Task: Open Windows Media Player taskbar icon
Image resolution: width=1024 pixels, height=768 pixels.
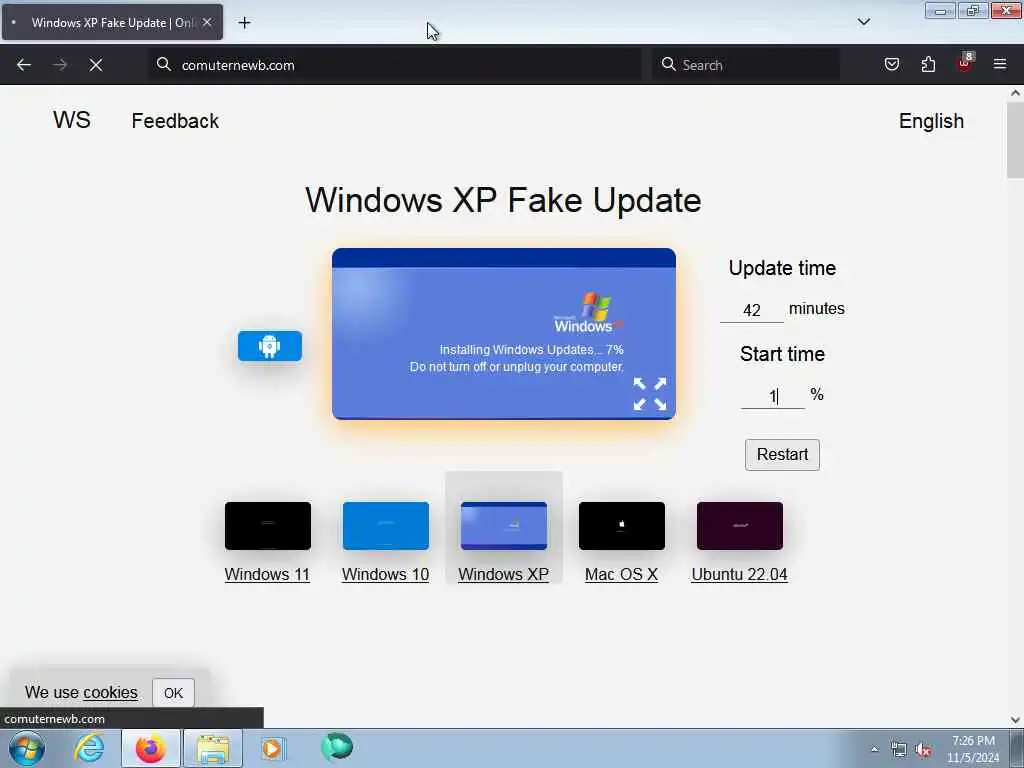Action: pos(272,748)
